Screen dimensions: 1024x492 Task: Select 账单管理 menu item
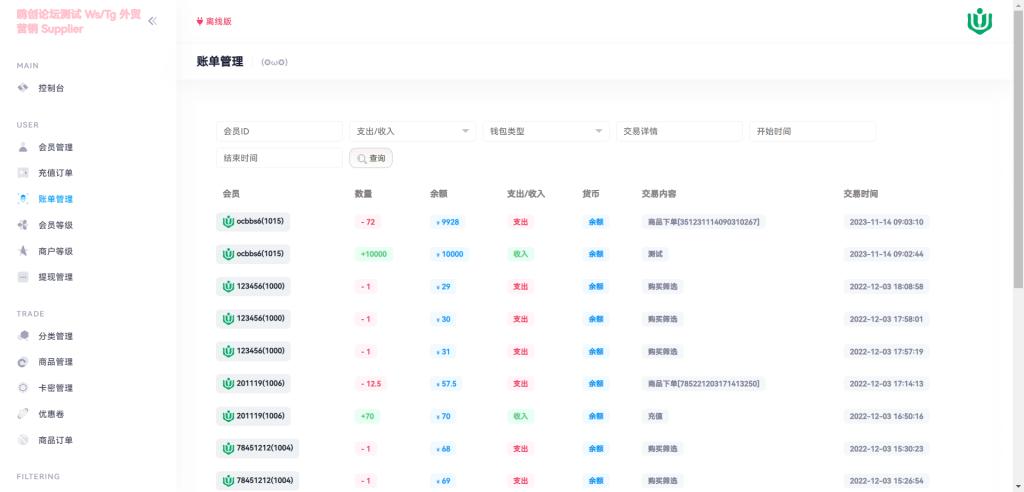(x=56, y=199)
